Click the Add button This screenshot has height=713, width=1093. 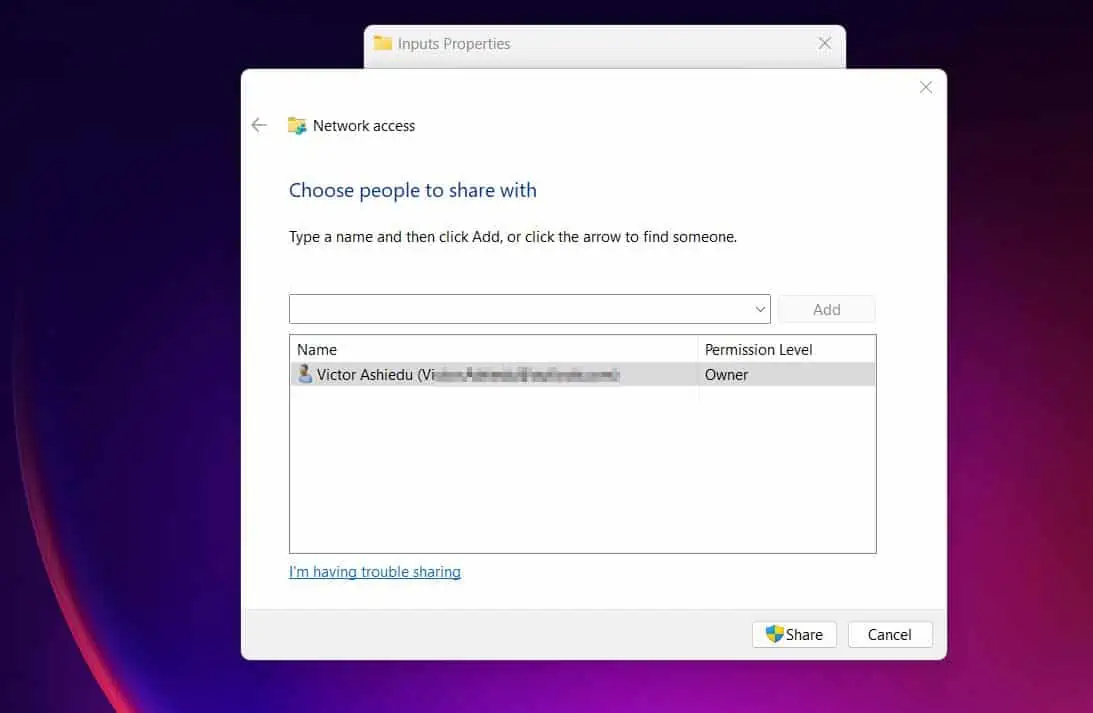[x=827, y=309]
